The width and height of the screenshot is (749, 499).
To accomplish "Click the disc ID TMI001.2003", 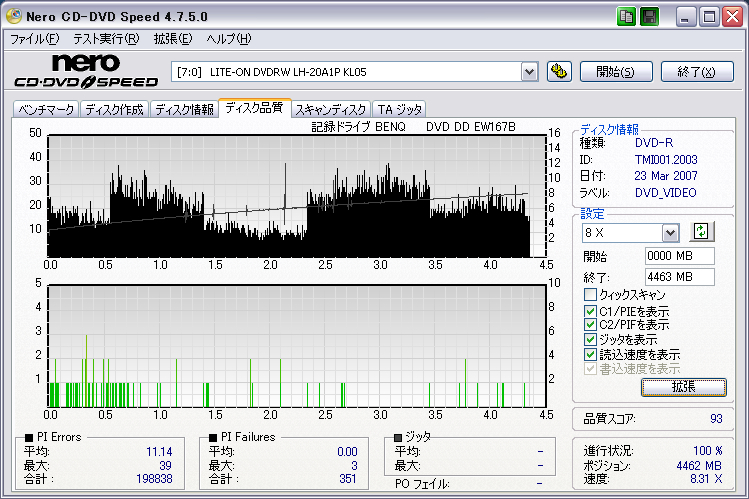I will click(666, 159).
